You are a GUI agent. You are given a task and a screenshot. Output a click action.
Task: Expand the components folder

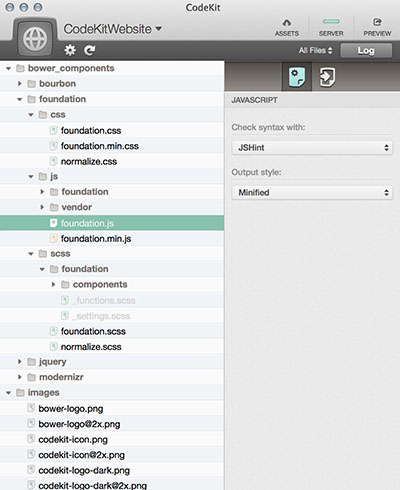53,284
